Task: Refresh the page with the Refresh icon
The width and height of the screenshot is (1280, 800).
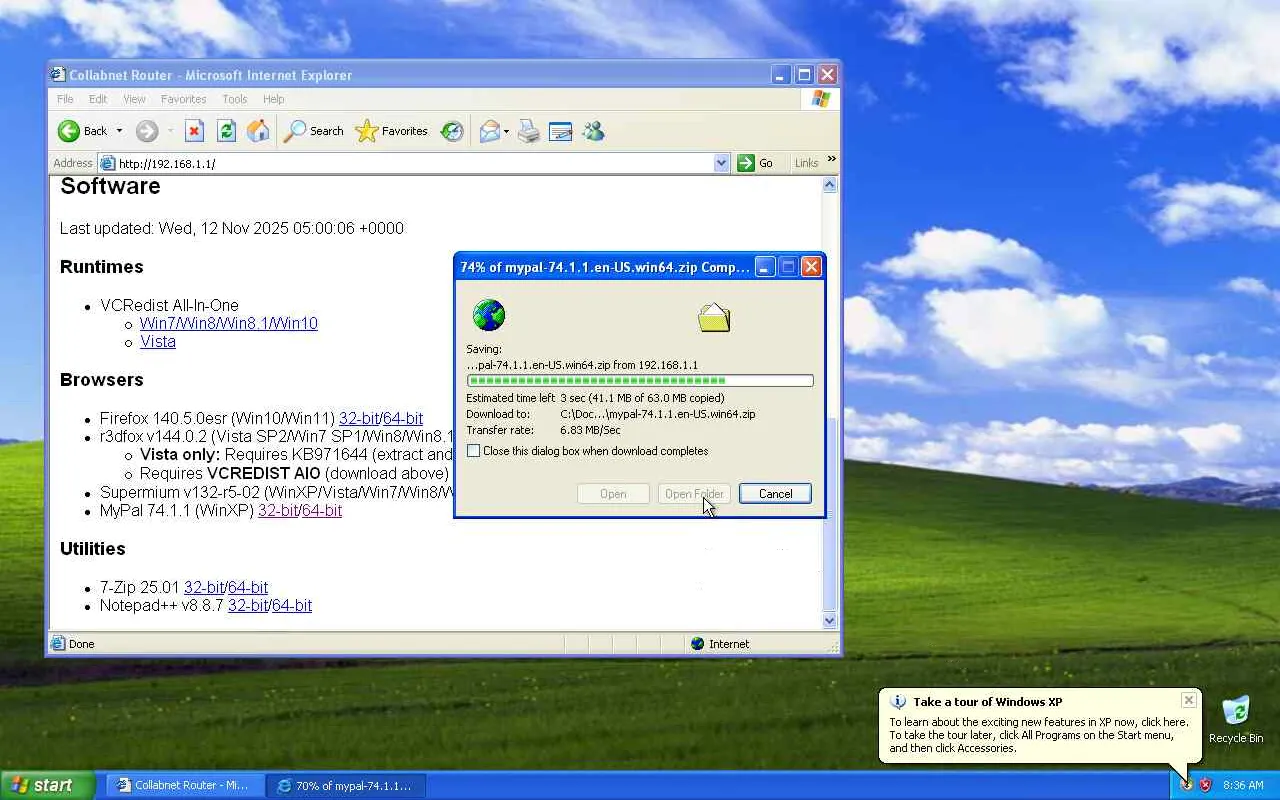Action: [x=227, y=131]
